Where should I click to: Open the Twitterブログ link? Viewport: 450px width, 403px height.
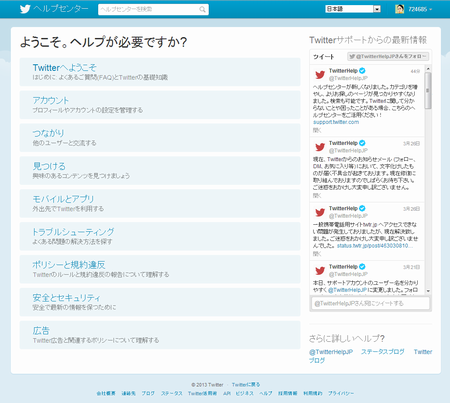click(x=370, y=356)
